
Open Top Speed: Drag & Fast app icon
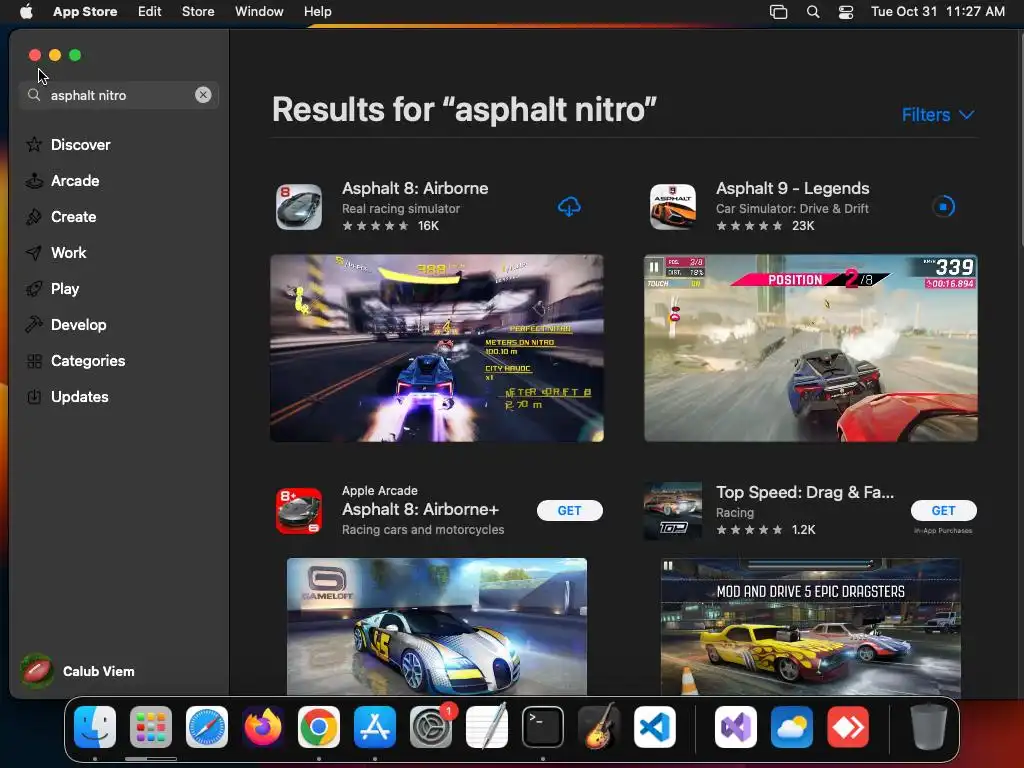(673, 511)
